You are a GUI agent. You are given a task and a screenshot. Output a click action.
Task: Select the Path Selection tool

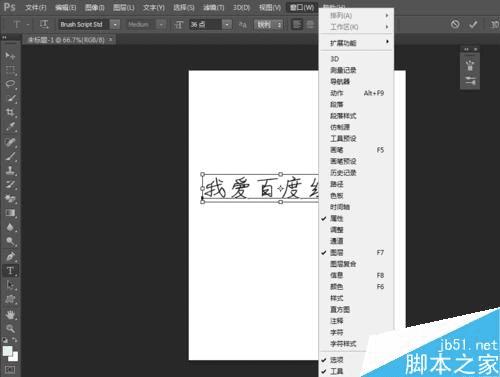point(10,285)
